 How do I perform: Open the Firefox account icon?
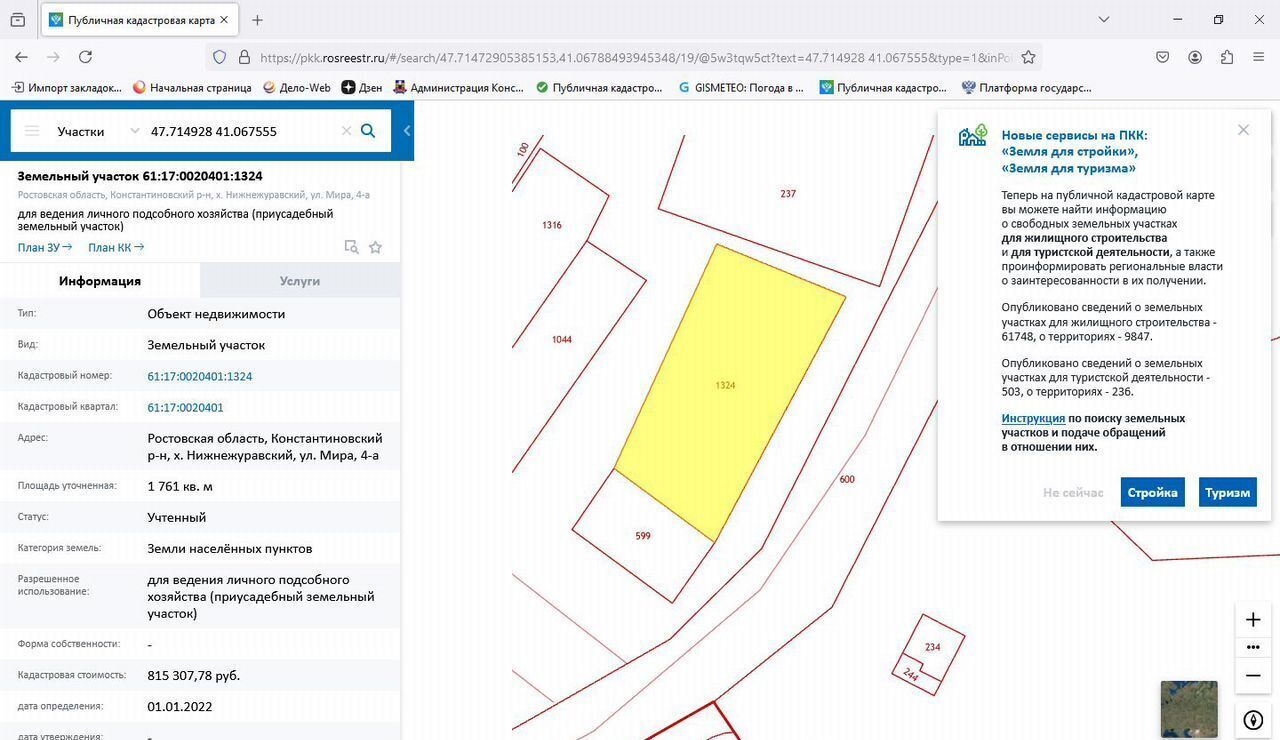point(1195,57)
